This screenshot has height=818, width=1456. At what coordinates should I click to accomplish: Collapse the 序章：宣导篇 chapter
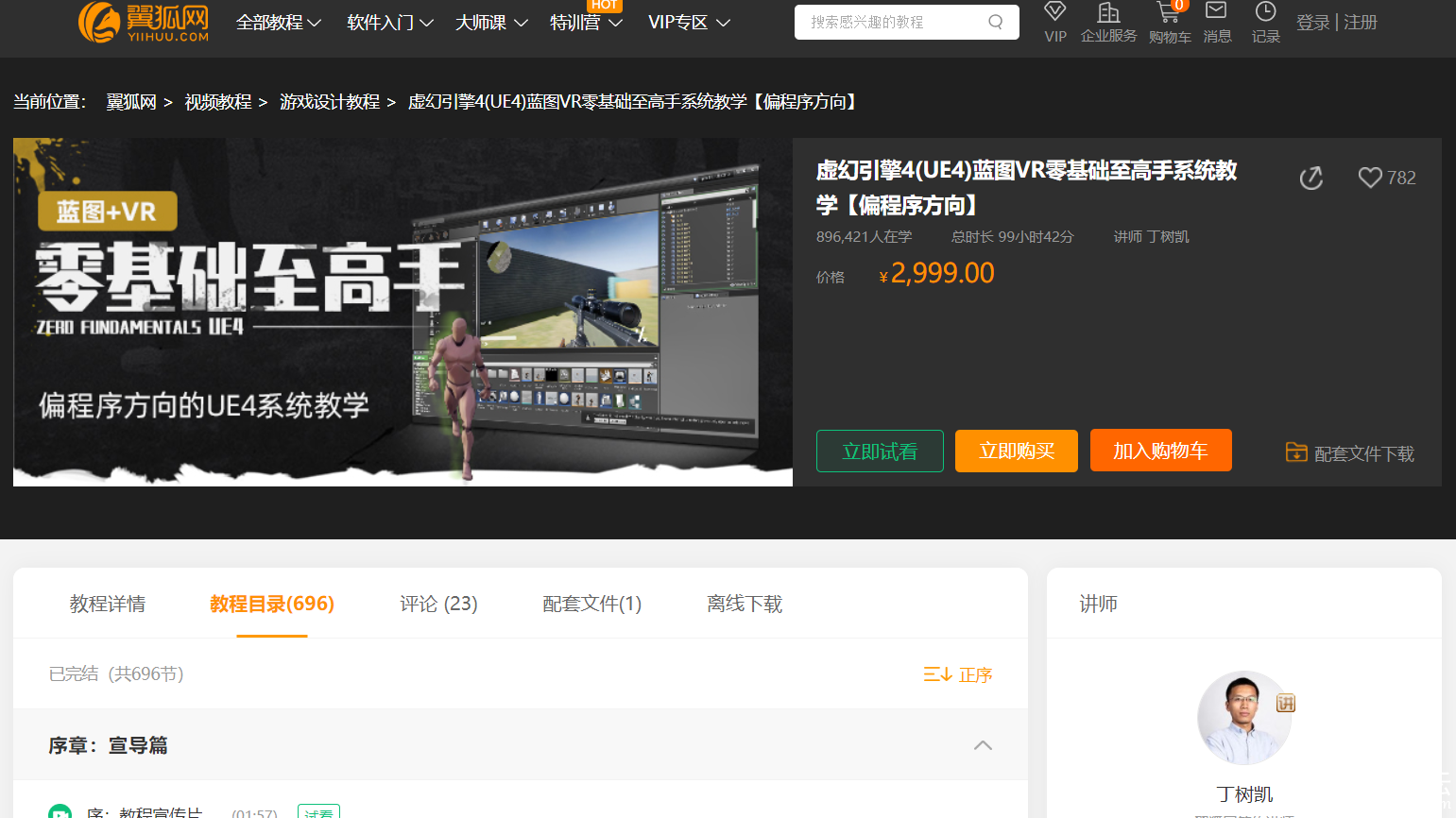(x=983, y=745)
